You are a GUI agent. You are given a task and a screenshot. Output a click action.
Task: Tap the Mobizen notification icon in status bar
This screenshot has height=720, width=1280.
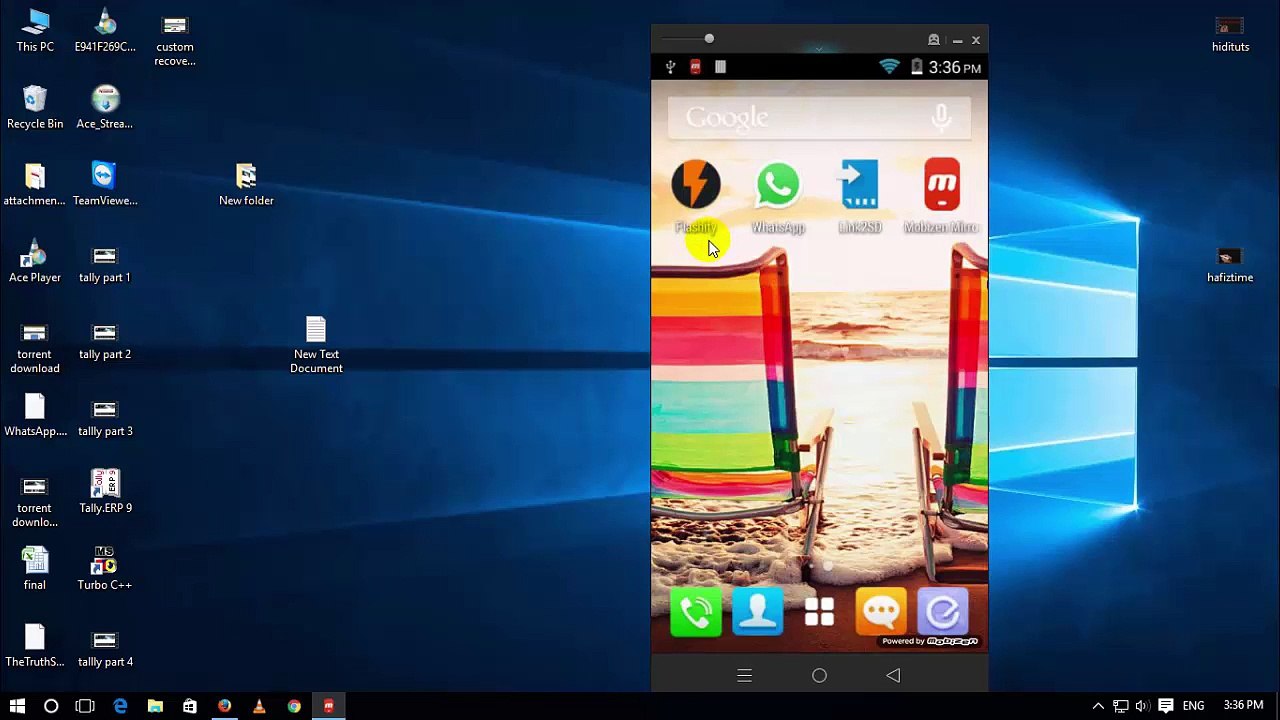tap(695, 67)
